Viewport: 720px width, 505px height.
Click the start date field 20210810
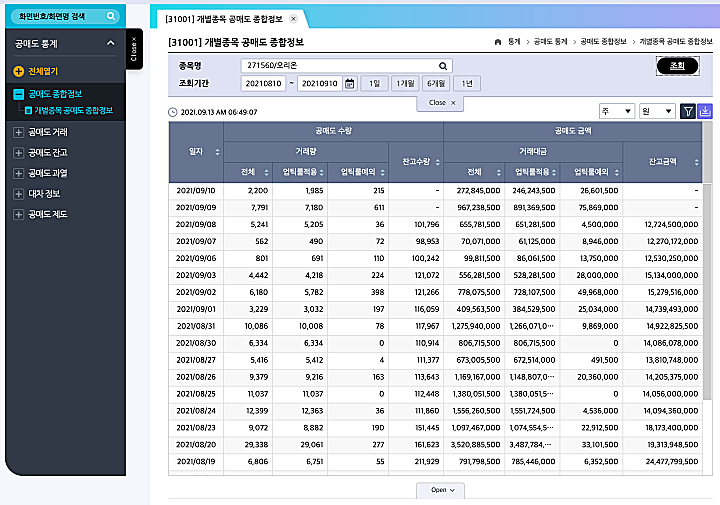click(x=263, y=84)
